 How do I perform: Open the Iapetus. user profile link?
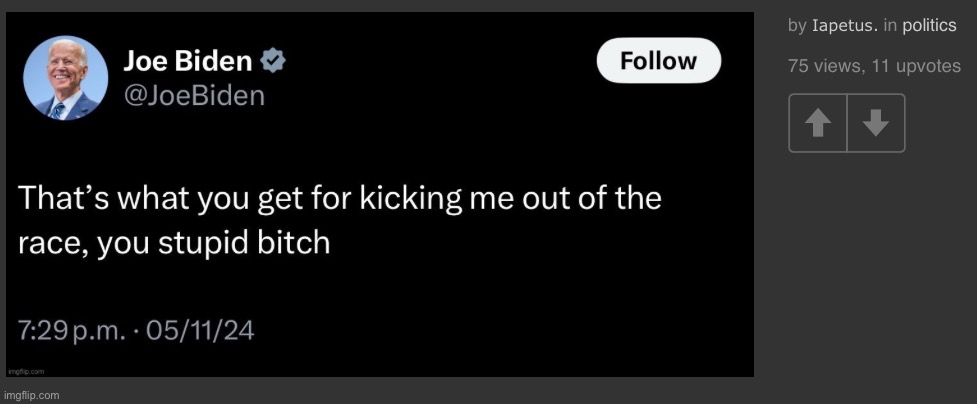pyautogui.click(x=844, y=26)
